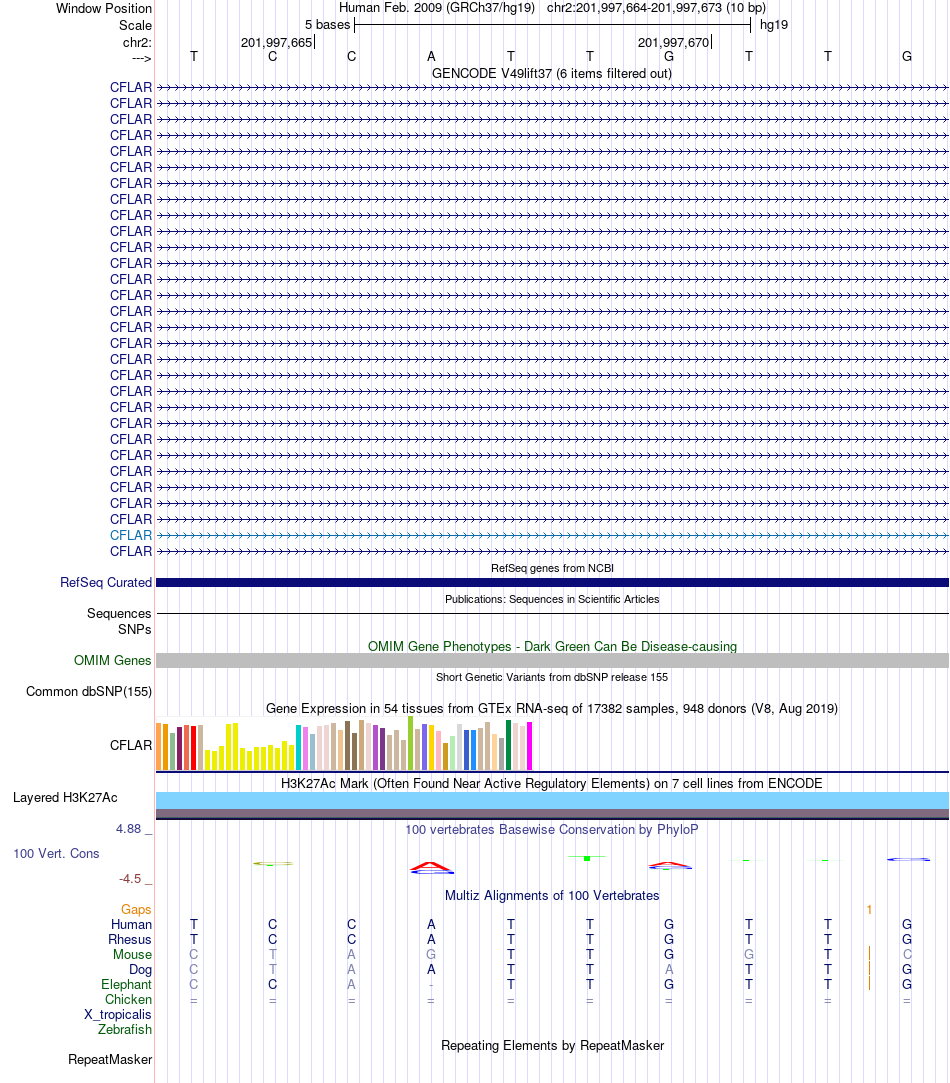
Task: Open 'Repeating Elements by RepeatMasker' title
Action: click(x=552, y=1046)
